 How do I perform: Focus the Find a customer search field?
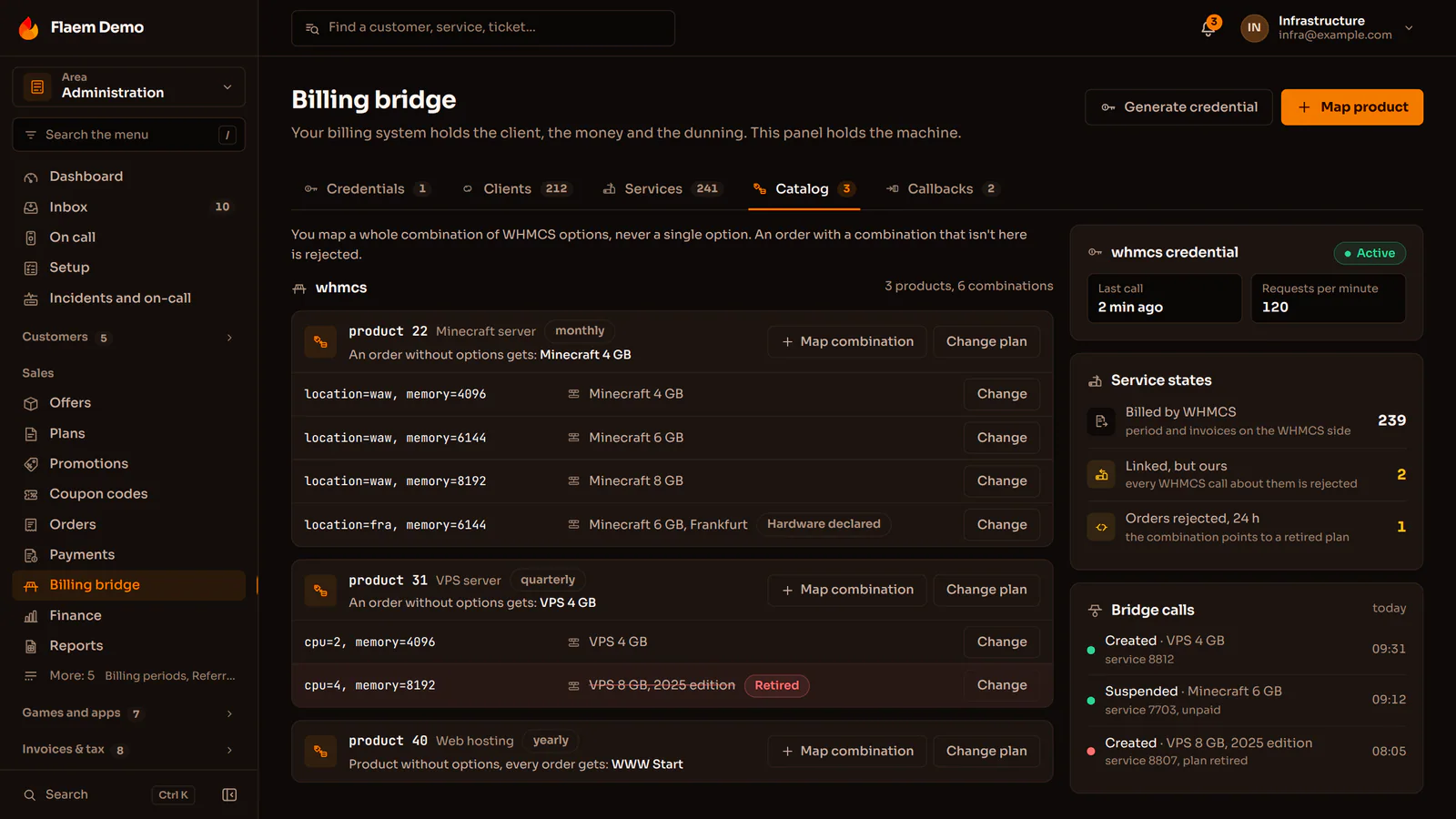click(x=483, y=28)
